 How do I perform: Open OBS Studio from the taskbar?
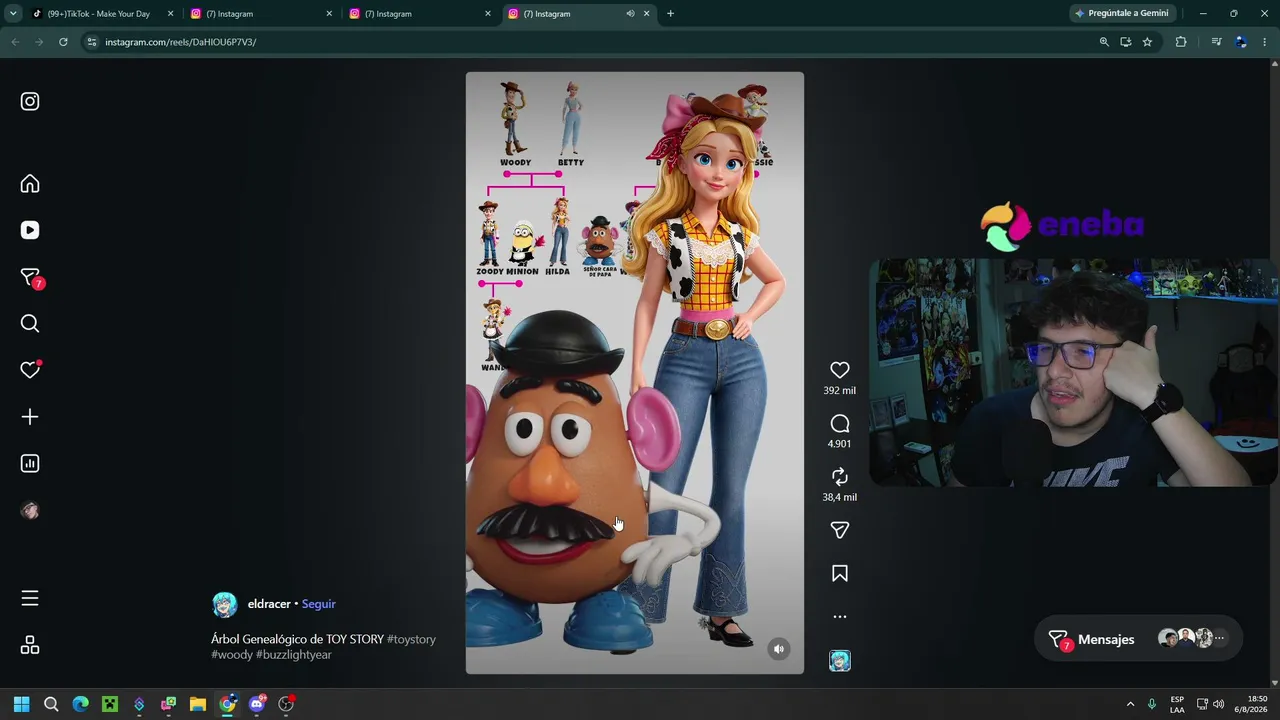click(286, 704)
